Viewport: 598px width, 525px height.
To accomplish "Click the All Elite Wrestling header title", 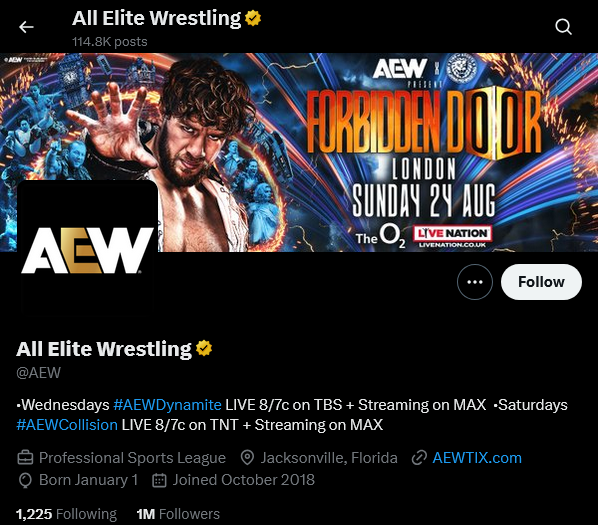I will pyautogui.click(x=156, y=18).
